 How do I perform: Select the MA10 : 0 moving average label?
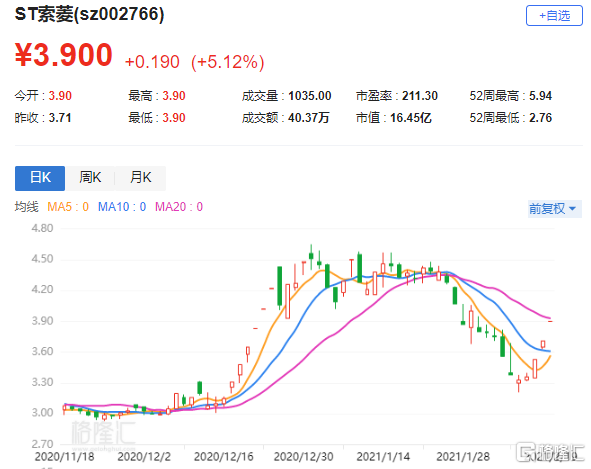pyautogui.click(x=122, y=207)
